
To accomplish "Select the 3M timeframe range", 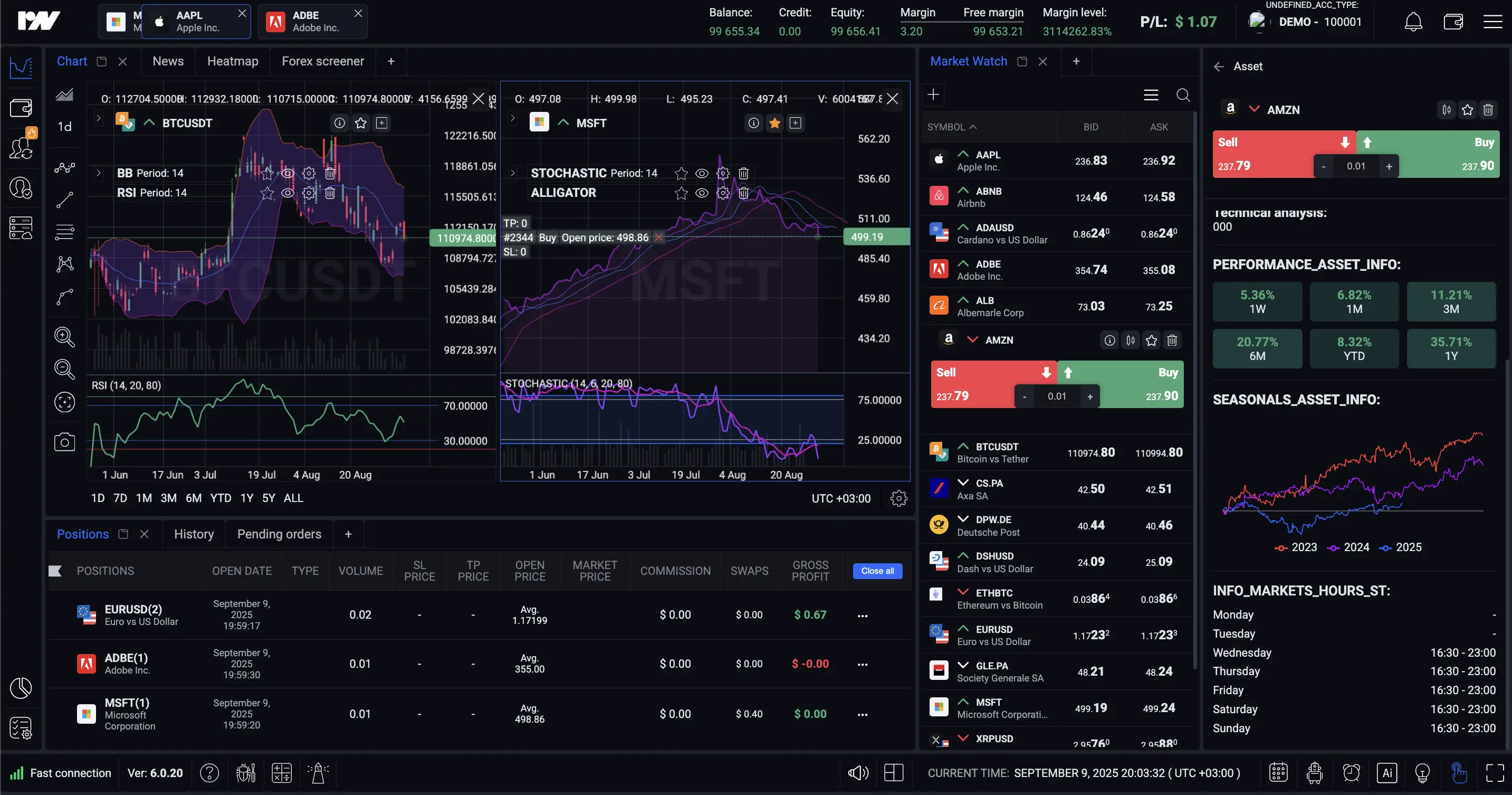I will (x=168, y=498).
